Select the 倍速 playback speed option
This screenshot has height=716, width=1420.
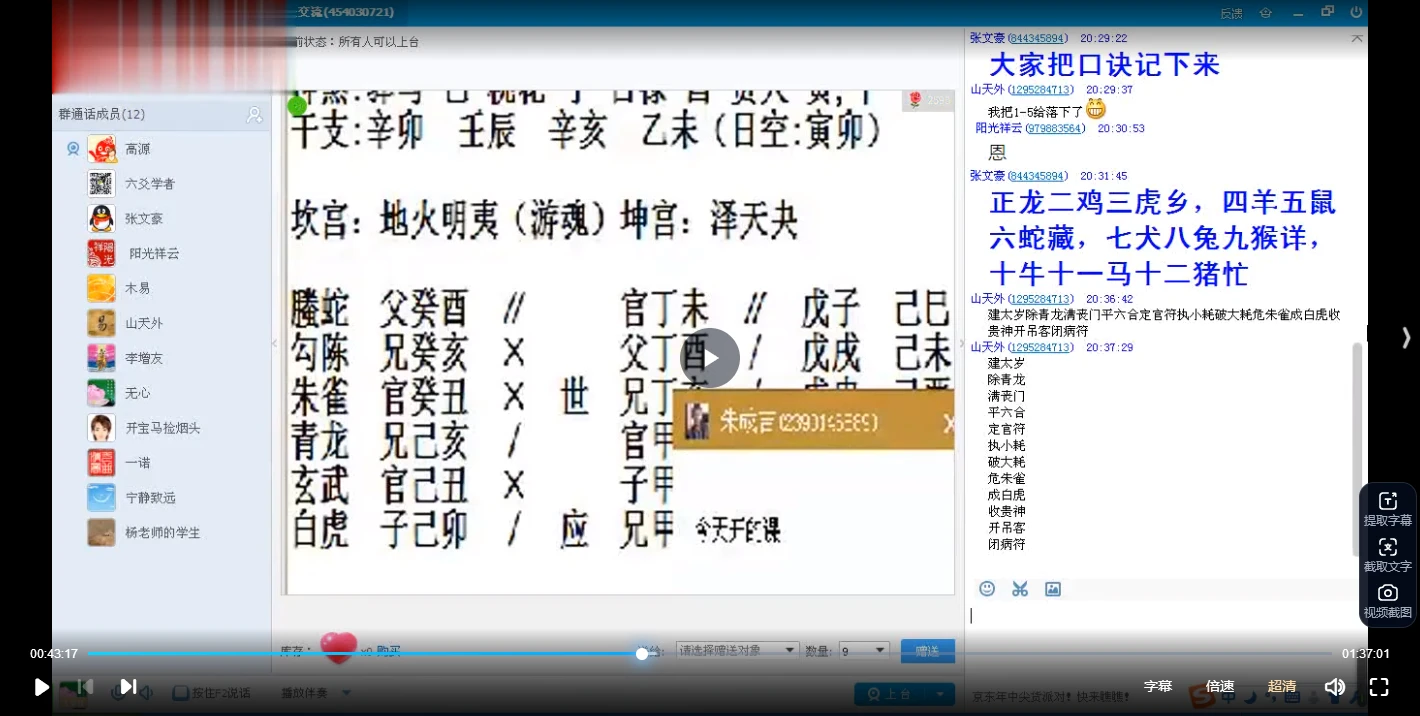pos(1220,686)
